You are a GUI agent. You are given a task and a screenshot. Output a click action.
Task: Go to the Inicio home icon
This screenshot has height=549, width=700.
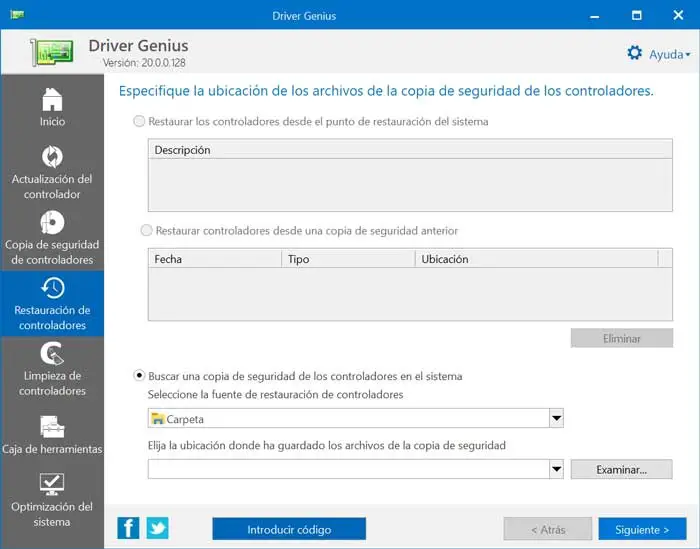click(x=52, y=99)
